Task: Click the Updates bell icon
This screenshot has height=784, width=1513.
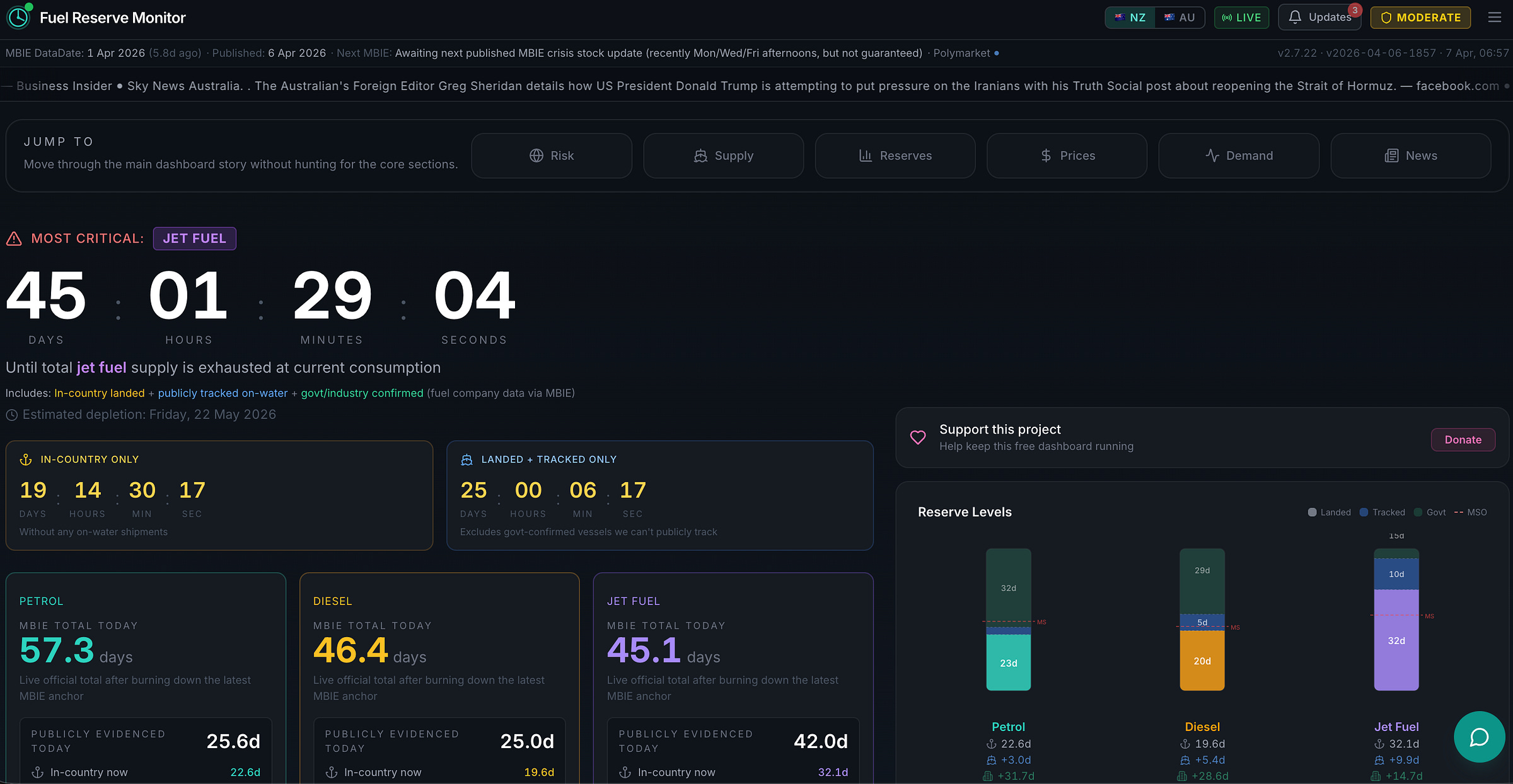Action: (x=1295, y=17)
